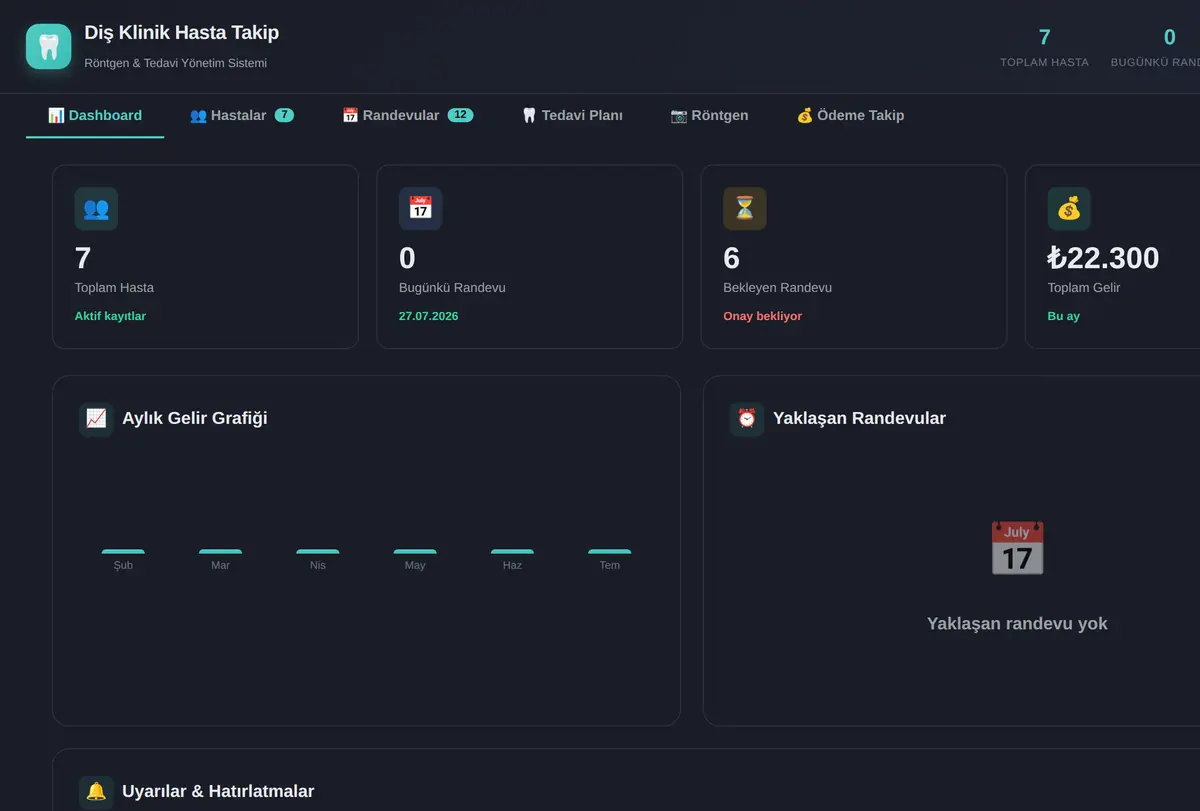This screenshot has height=811, width=1200.
Task: Click the "Bekleyen Randevu" card label
Action: 778,288
